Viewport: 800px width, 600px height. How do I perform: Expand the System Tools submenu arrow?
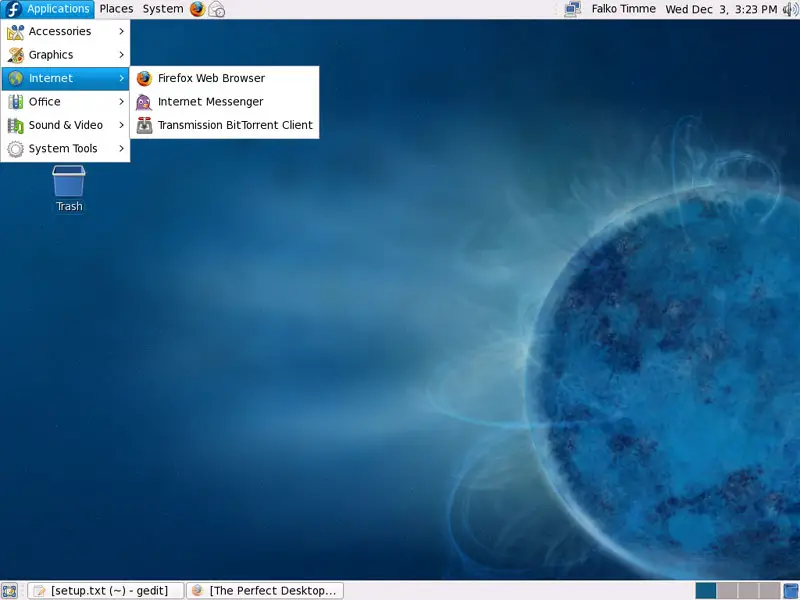tap(121, 149)
